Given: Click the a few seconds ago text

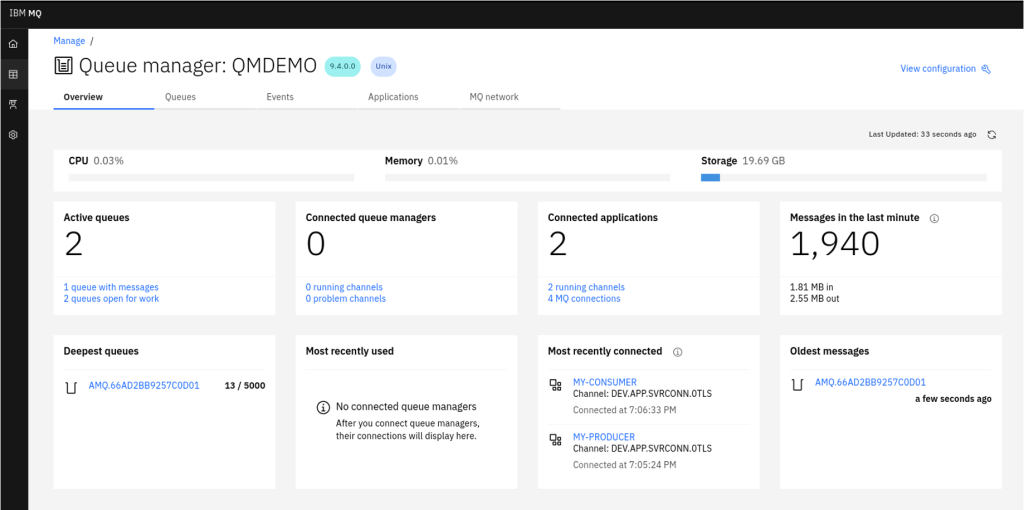Looking at the screenshot, I should point(953,398).
